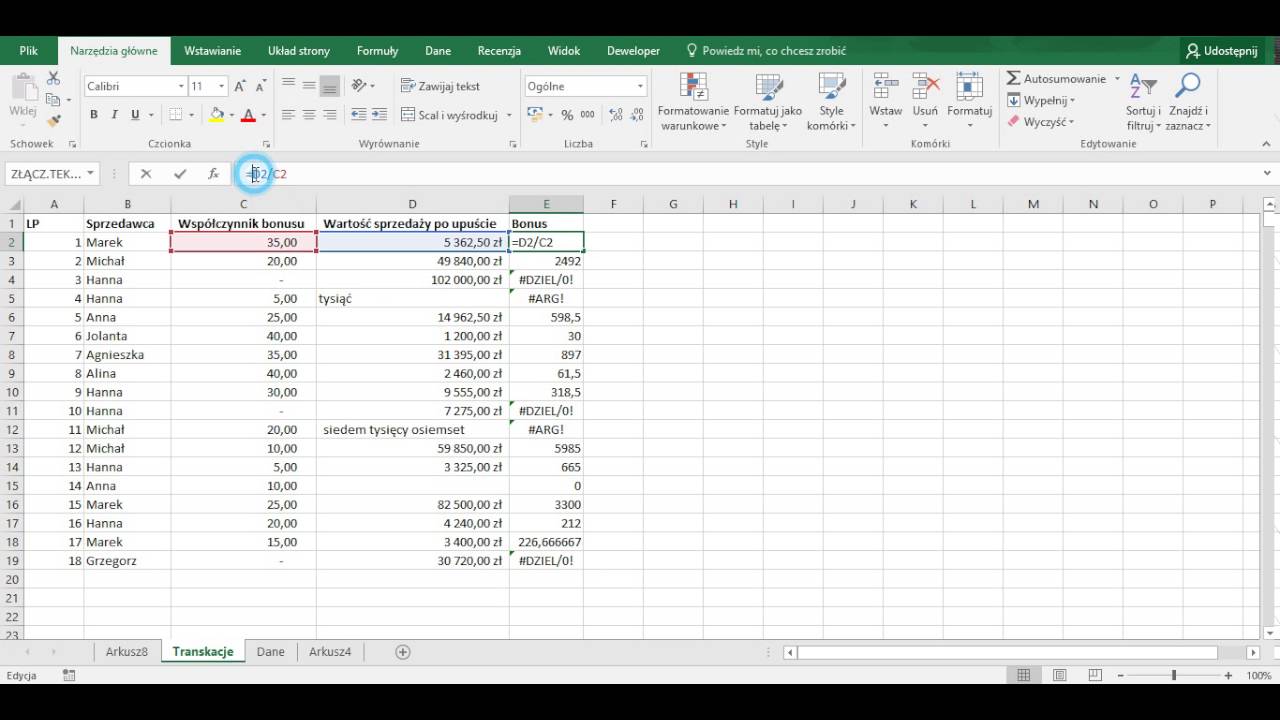Open the Calibri font name dropdown
1280x720 pixels.
[181, 86]
